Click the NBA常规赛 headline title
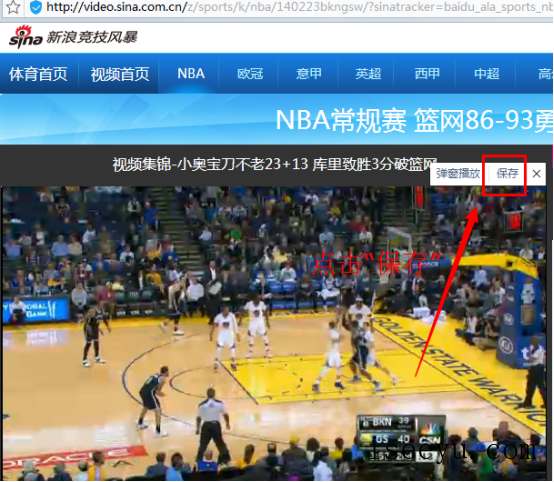 pos(414,120)
